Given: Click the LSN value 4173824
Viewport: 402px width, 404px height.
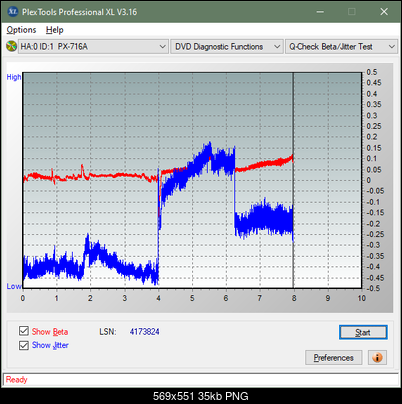Looking at the screenshot, I should [x=144, y=332].
